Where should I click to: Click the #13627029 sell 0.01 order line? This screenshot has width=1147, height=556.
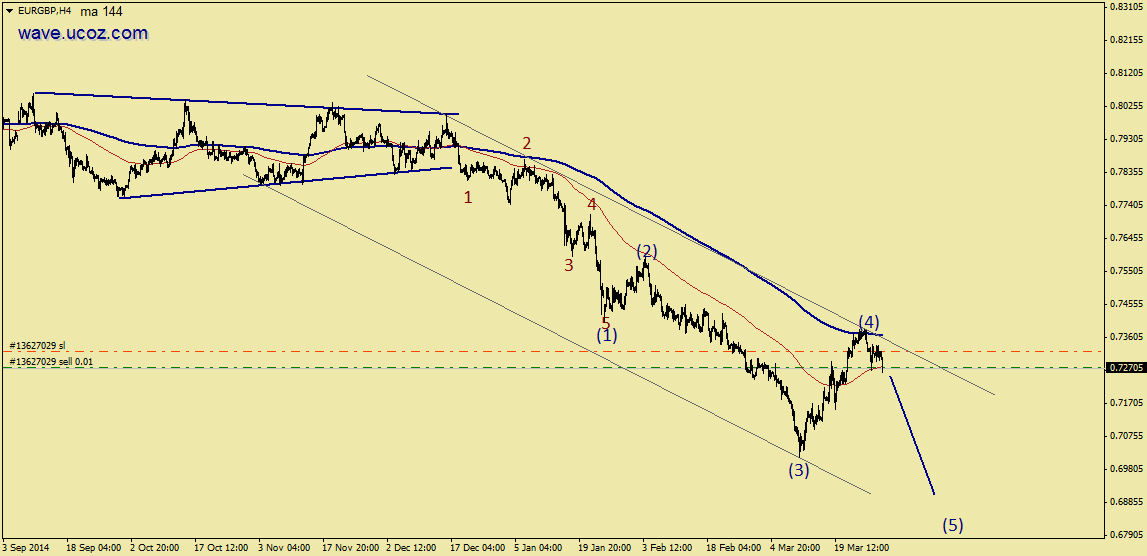[x=50, y=361]
